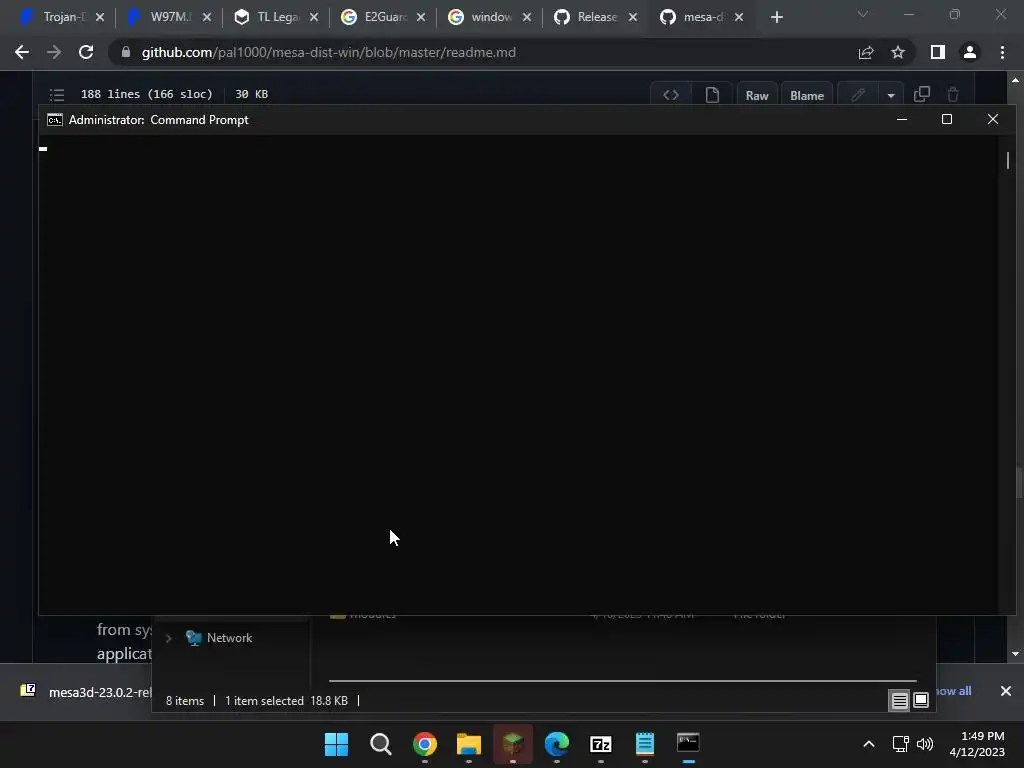Open the TL Legacy browser tab
Image resolution: width=1024 pixels, height=768 pixels.
(268, 17)
